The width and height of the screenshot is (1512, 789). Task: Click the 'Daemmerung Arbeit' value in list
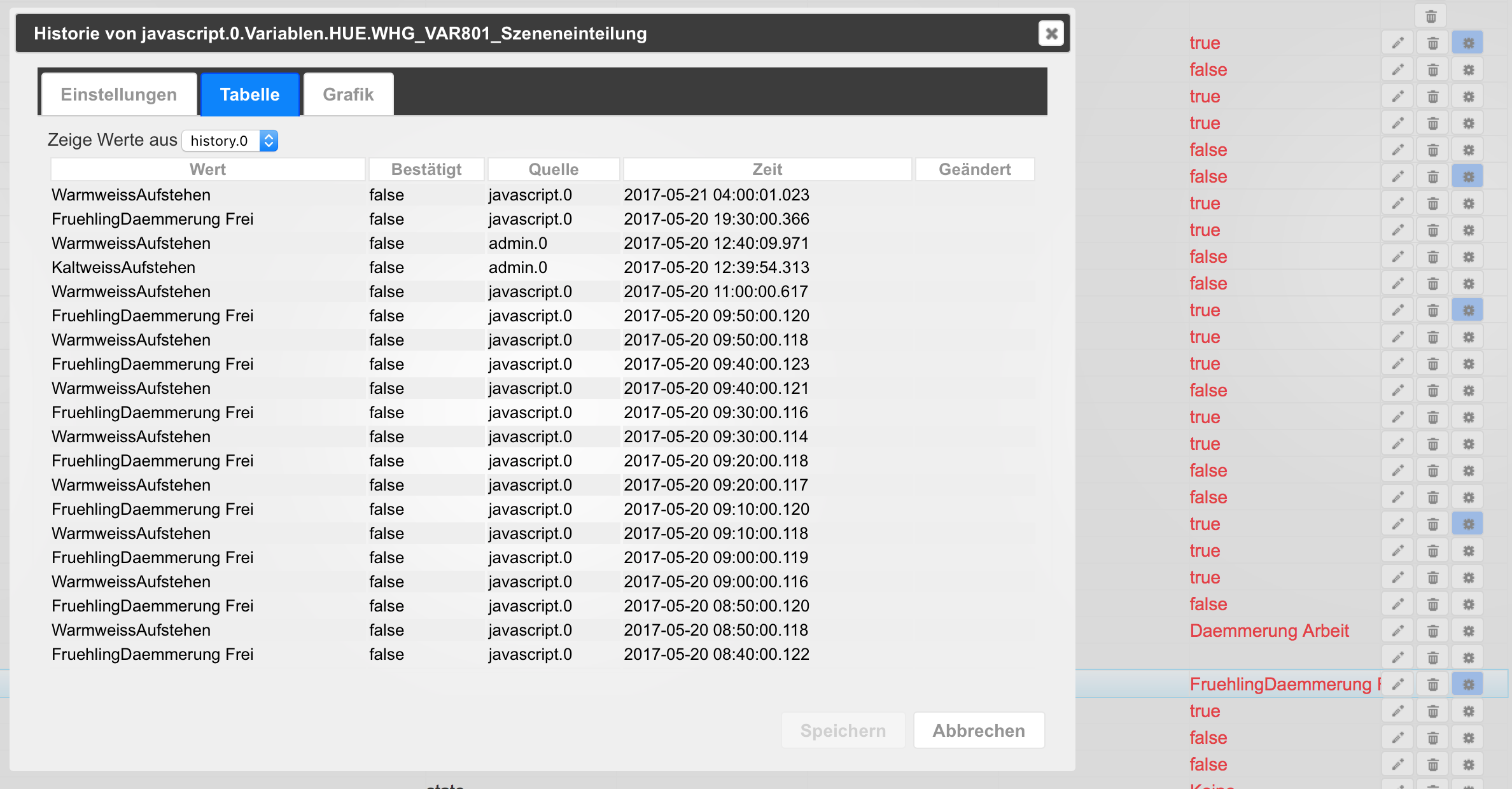coord(1269,631)
